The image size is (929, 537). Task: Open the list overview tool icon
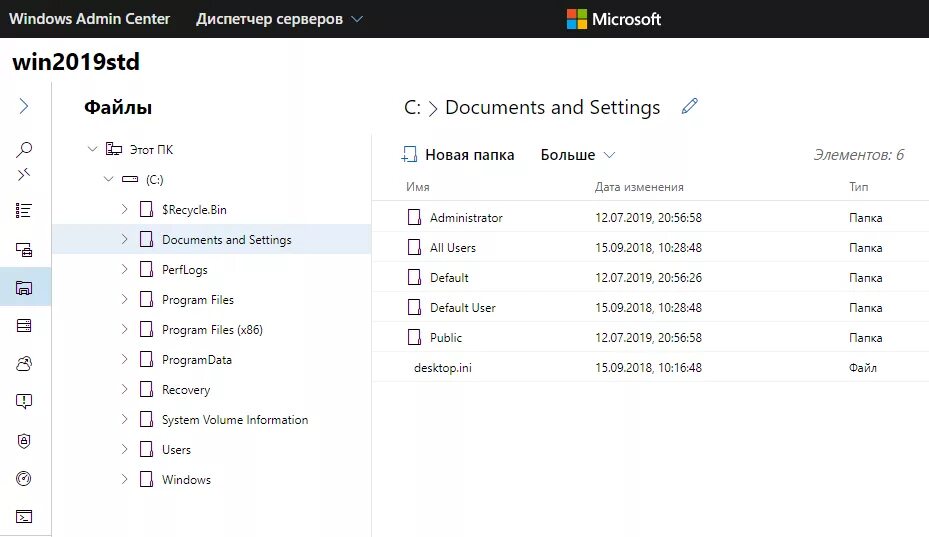[24, 210]
